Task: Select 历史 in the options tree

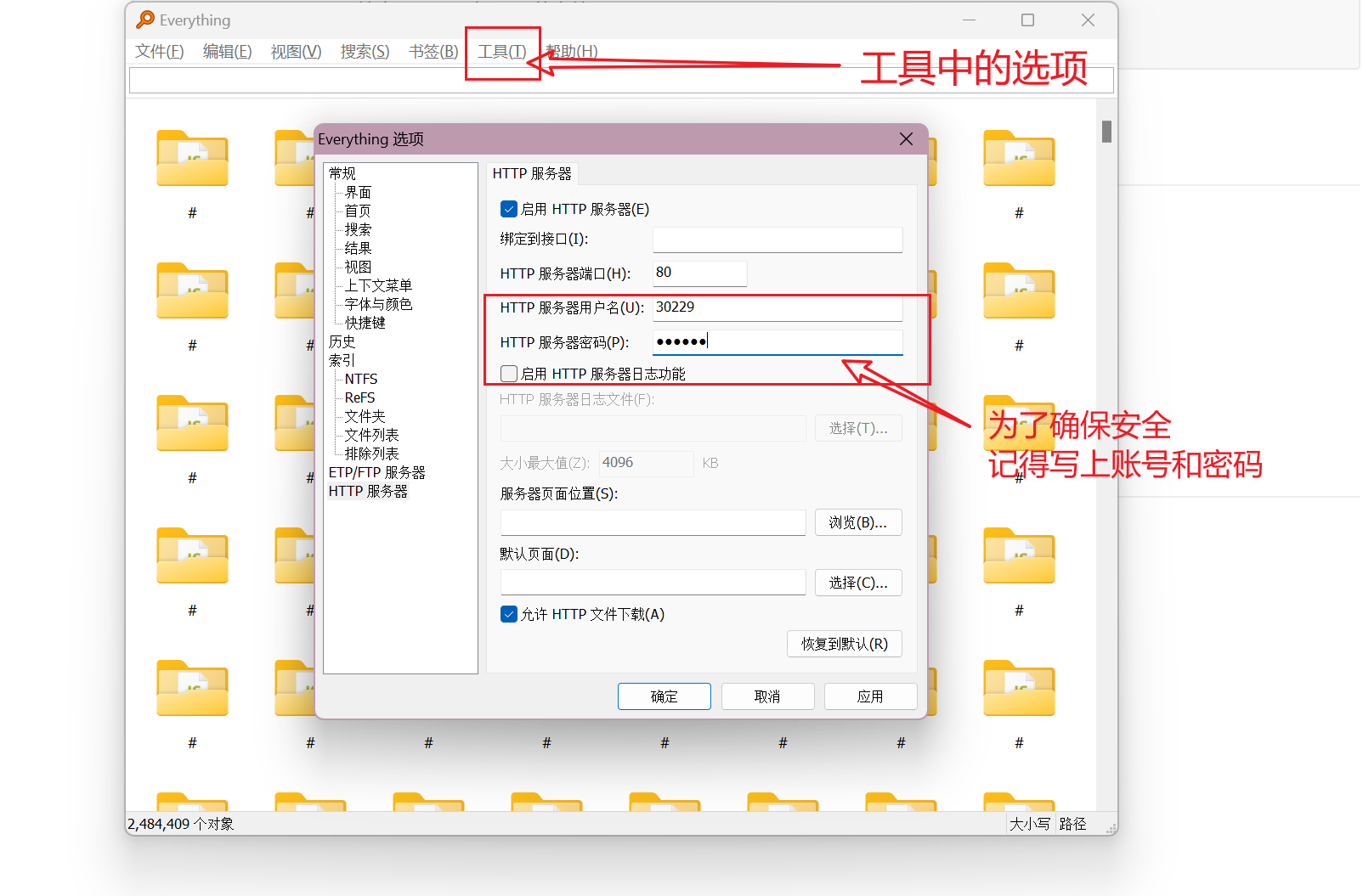Action: click(342, 342)
